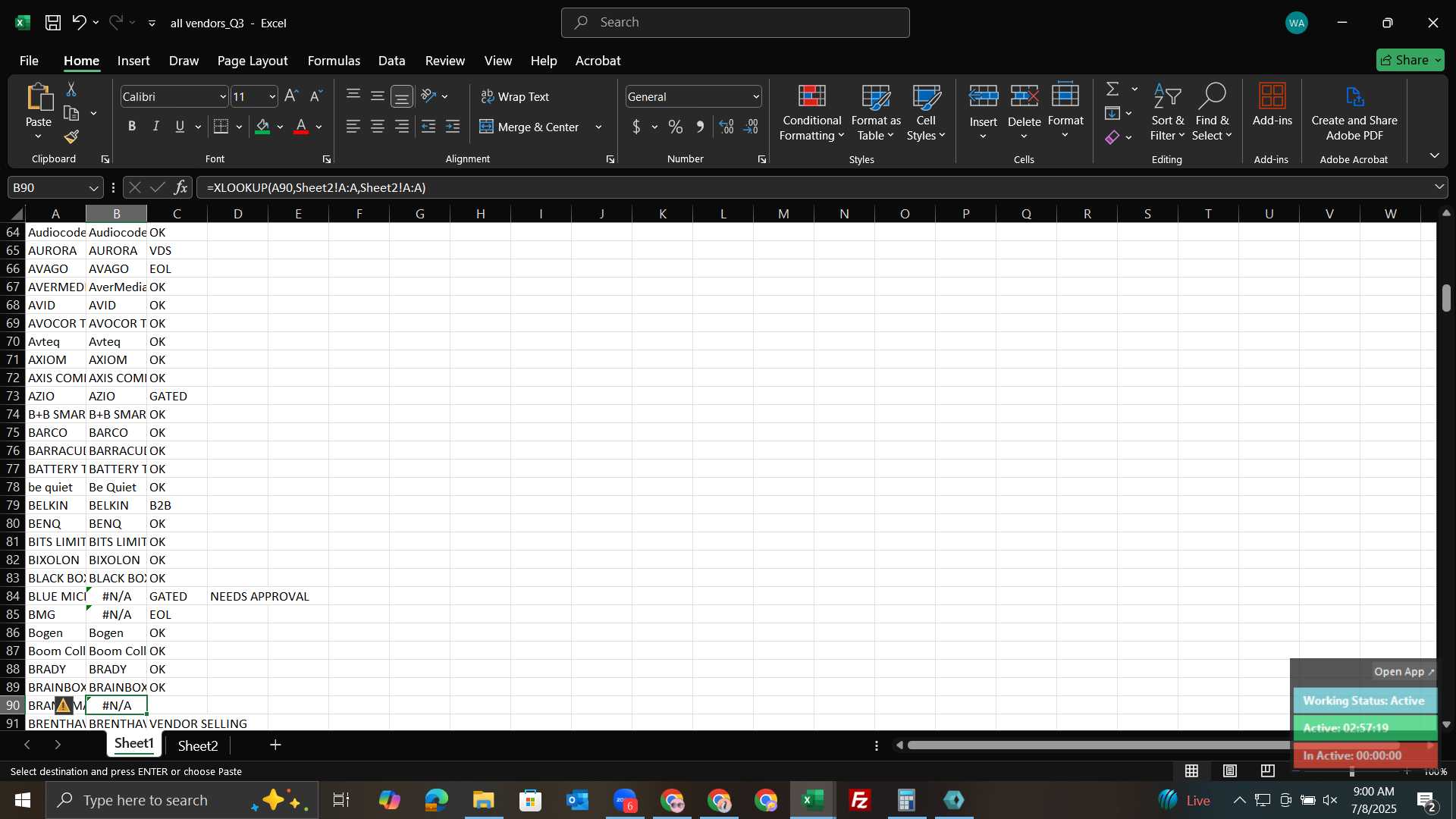Click the Font Color red swatch
This screenshot has width=1456, height=819.
[x=301, y=127]
